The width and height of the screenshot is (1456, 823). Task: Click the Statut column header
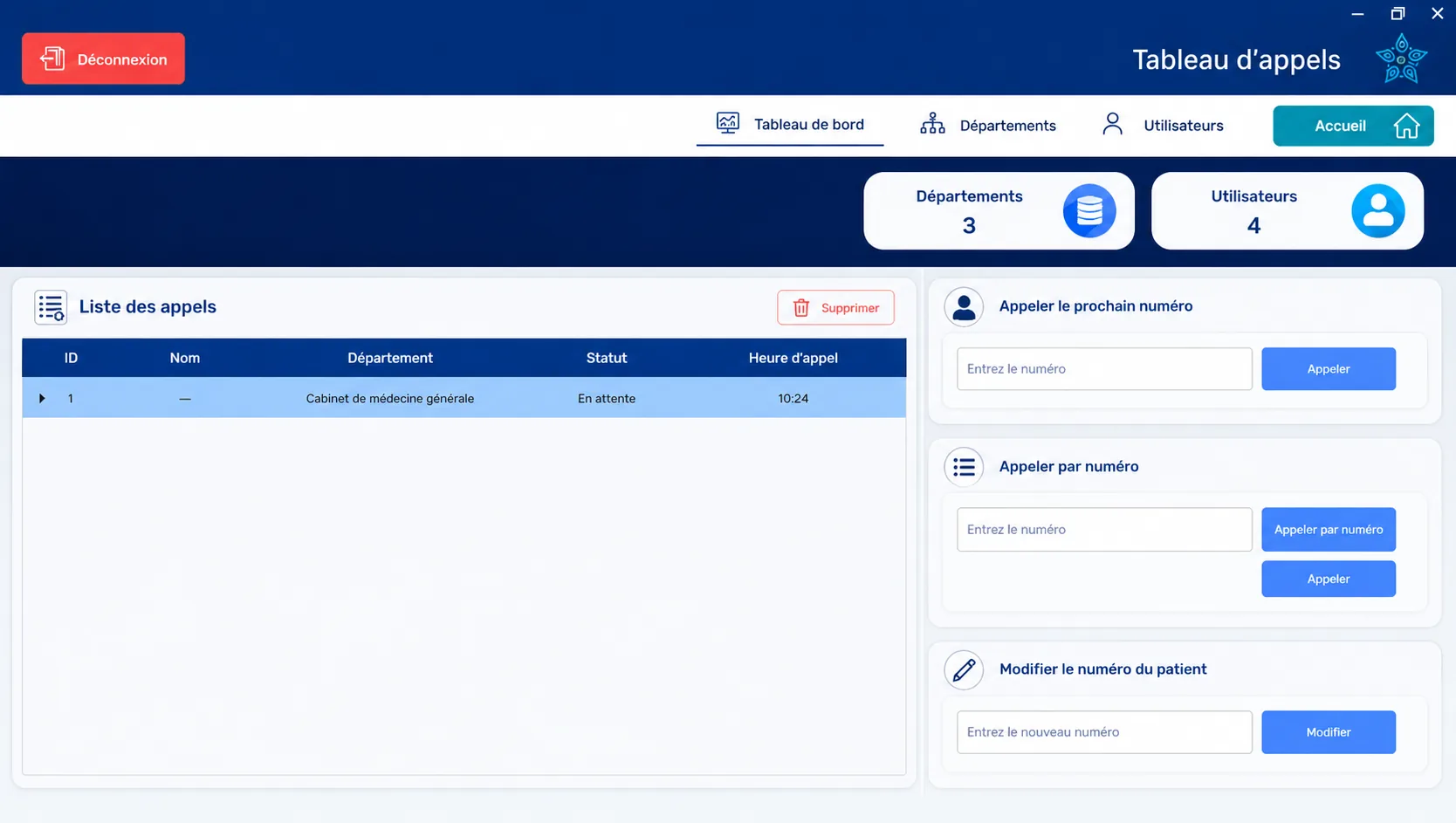[x=607, y=358]
